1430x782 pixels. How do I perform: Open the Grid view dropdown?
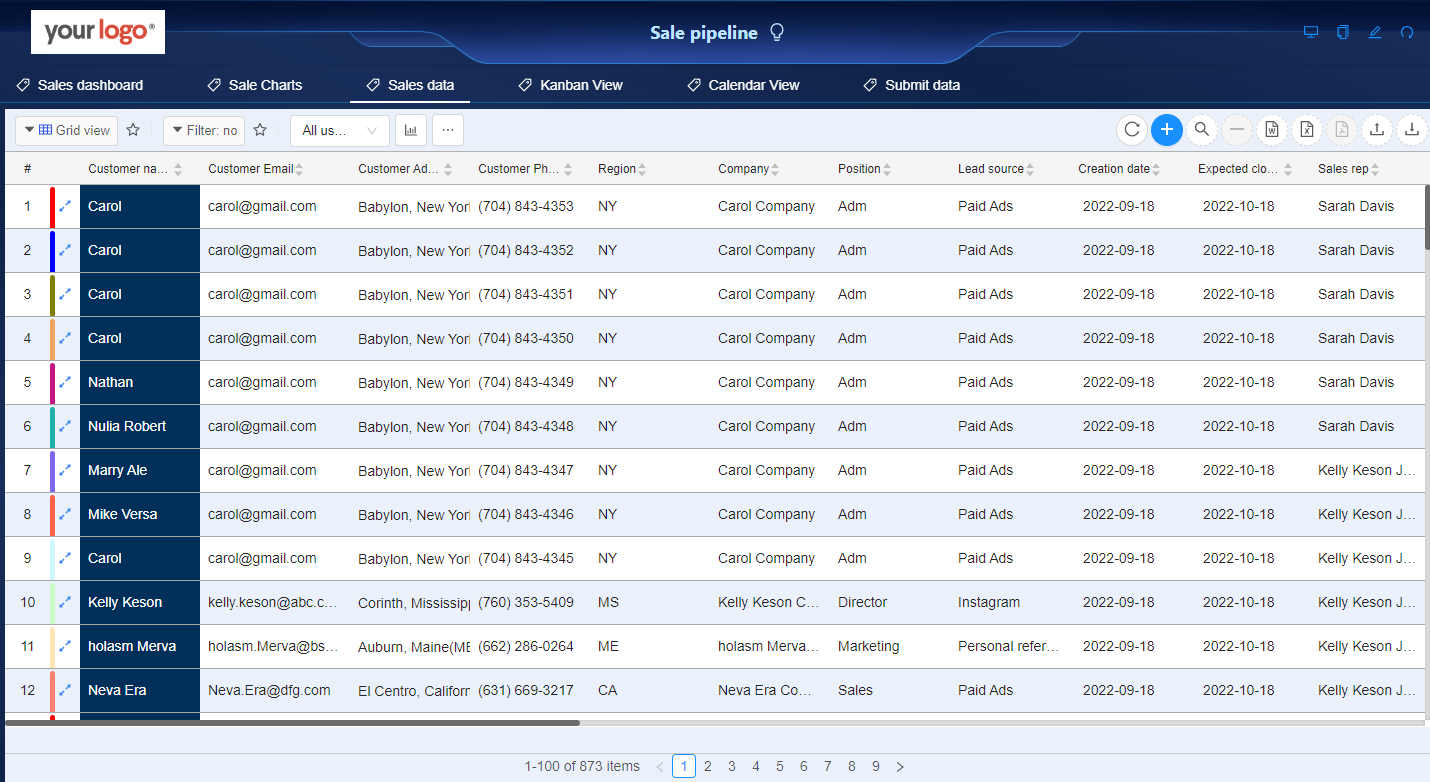[66, 130]
